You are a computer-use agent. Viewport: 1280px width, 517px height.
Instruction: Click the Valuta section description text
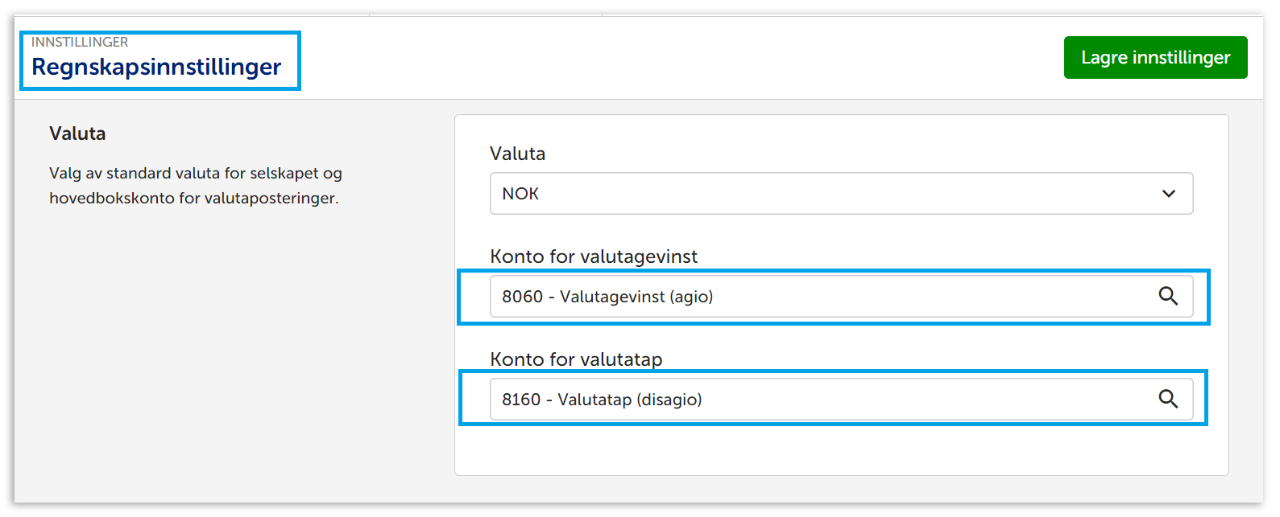[x=195, y=185]
